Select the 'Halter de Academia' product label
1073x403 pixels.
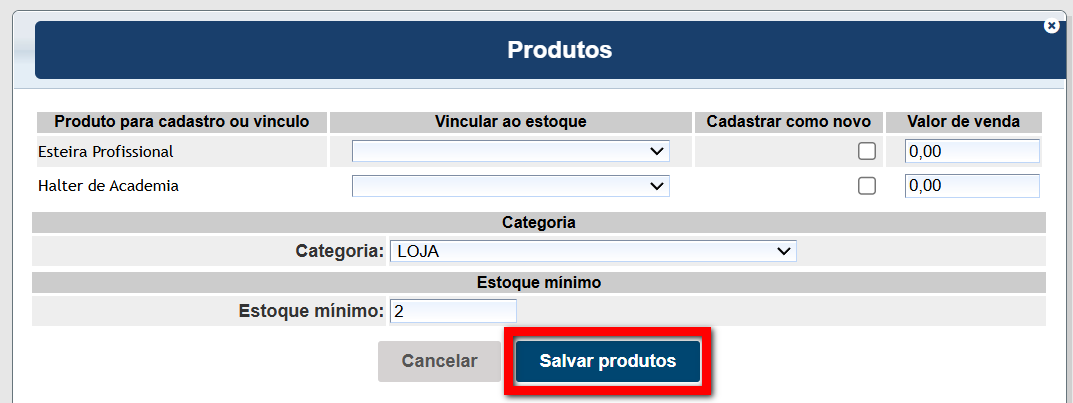click(x=108, y=186)
